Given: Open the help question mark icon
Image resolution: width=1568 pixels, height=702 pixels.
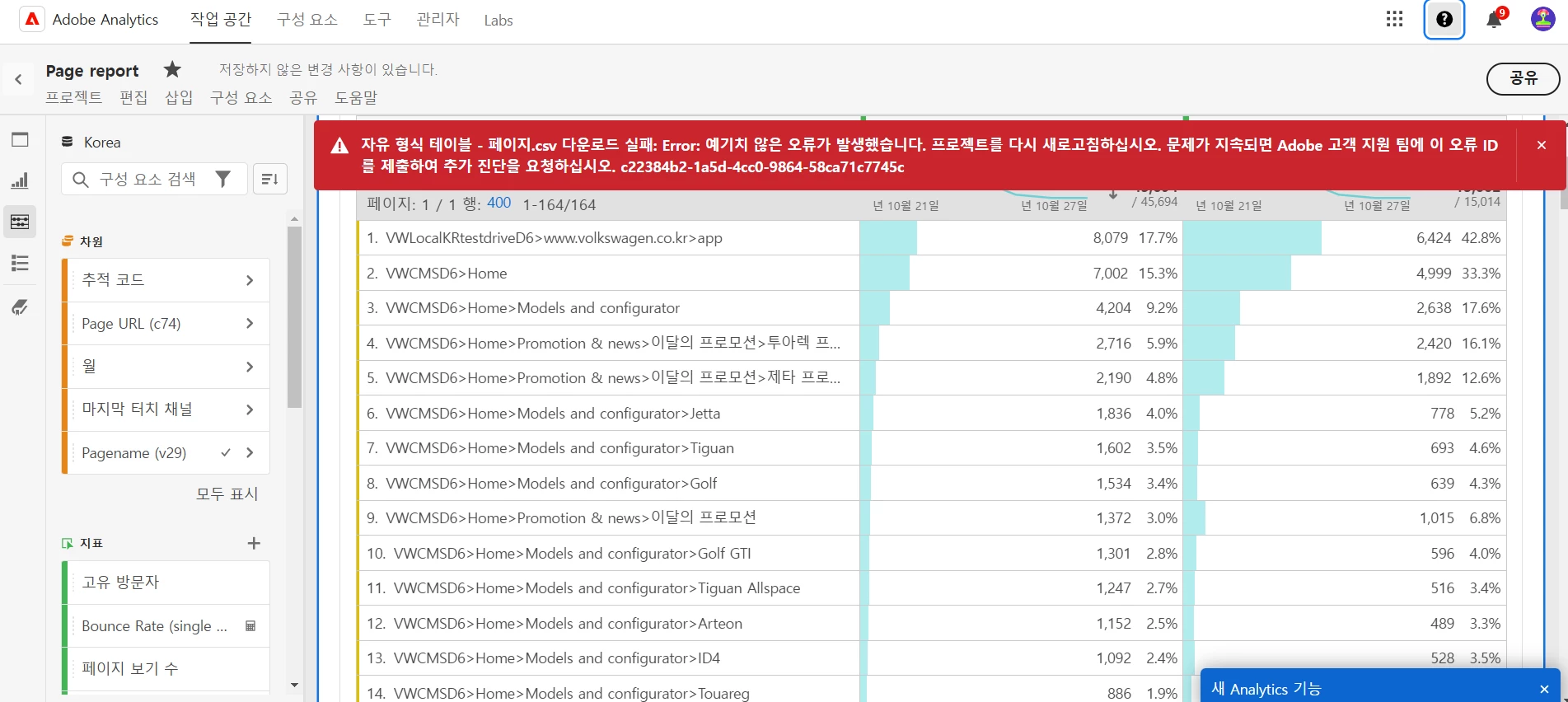Looking at the screenshot, I should (1444, 19).
